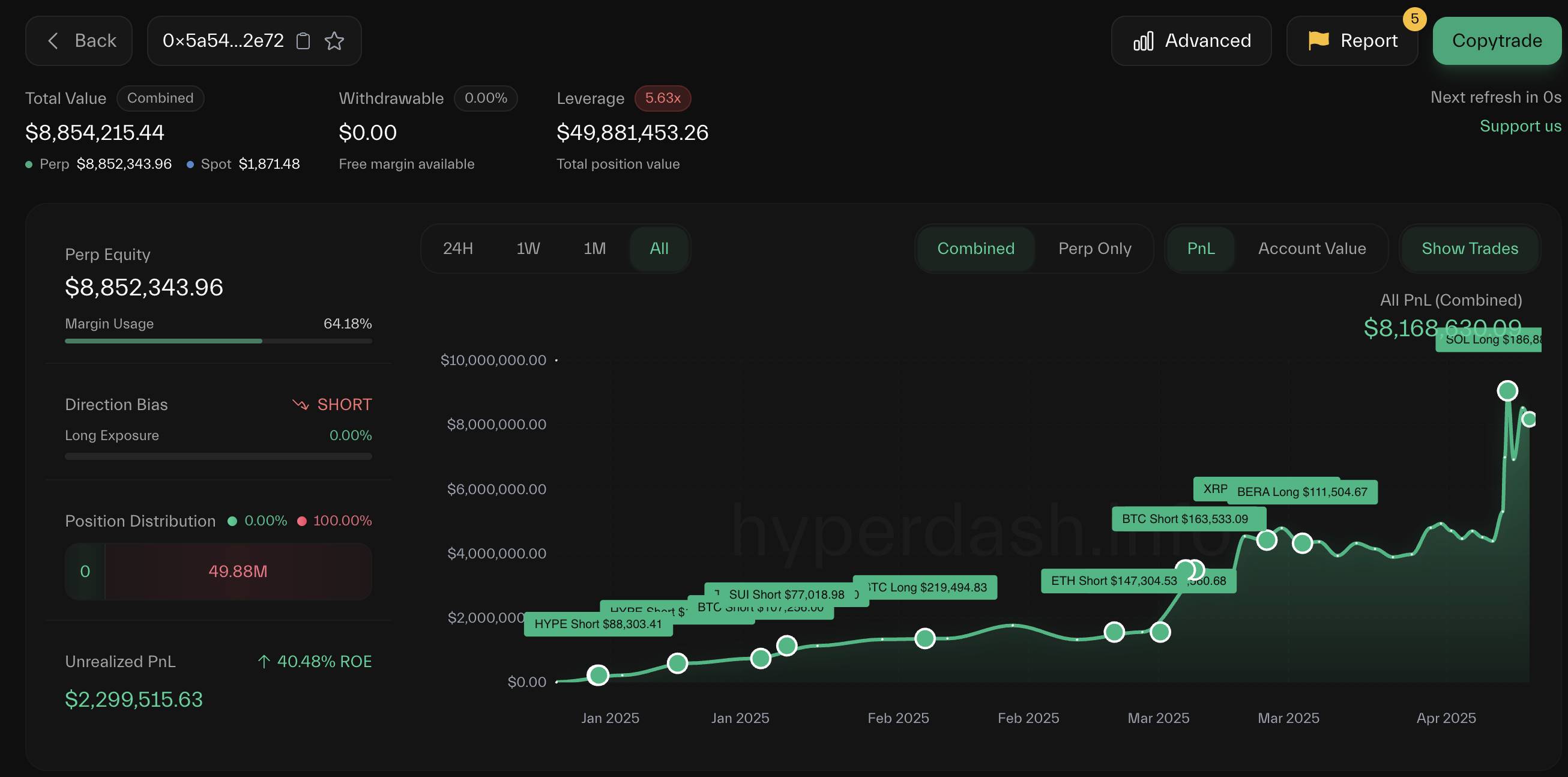Viewport: 1568px width, 777px height.
Task: Click the back chevron arrow icon
Action: (52, 40)
